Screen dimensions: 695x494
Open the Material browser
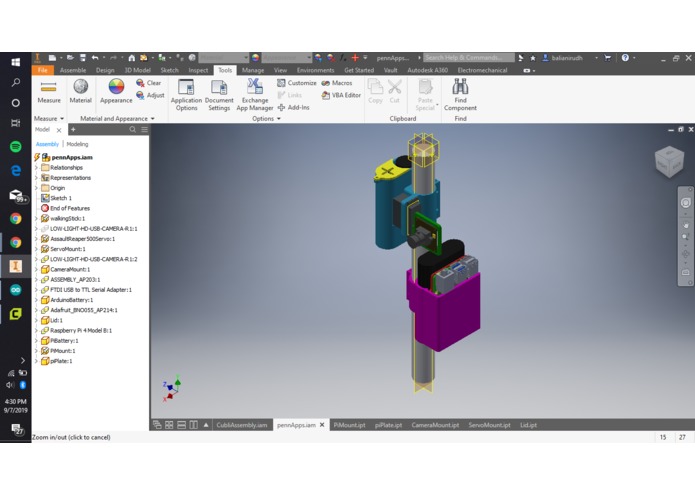point(81,92)
